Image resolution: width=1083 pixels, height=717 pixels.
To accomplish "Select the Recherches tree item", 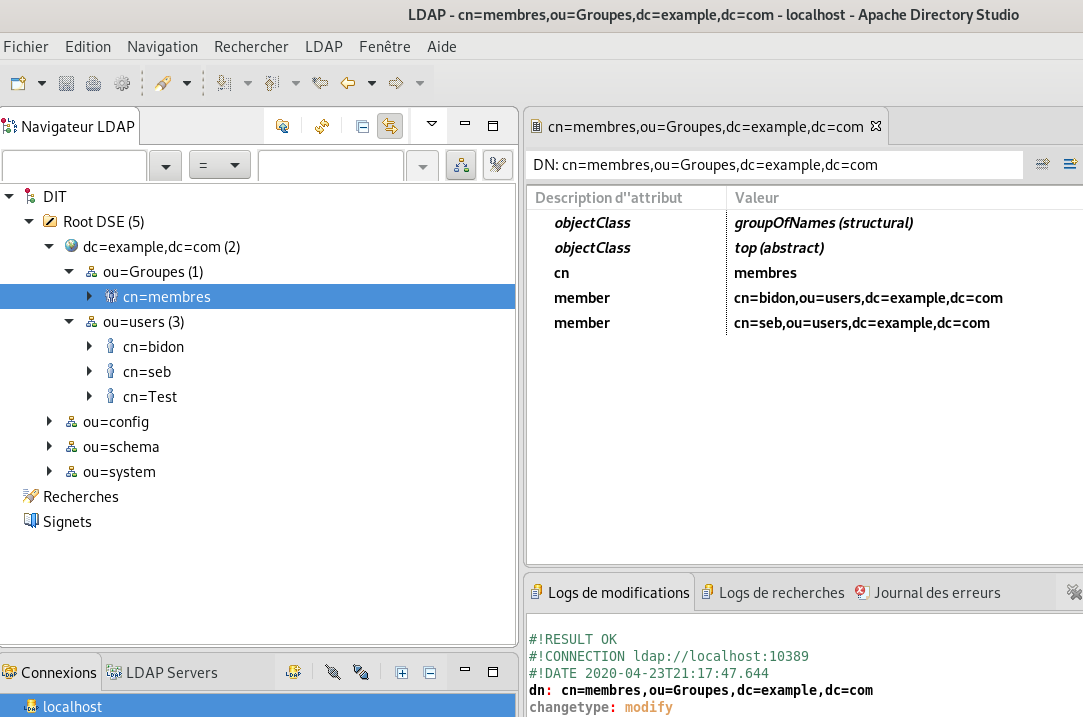I will (x=81, y=497).
